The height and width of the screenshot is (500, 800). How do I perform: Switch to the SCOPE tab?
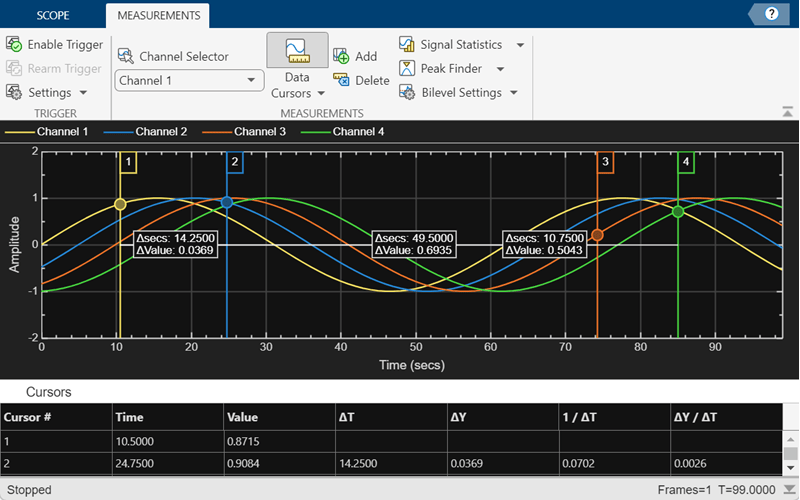[x=53, y=15]
